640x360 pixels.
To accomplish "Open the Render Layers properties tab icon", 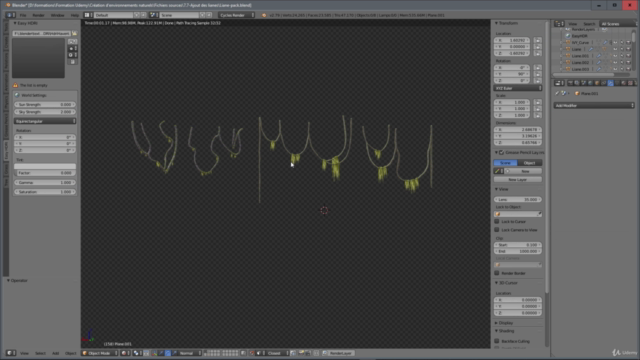I will point(577,83).
